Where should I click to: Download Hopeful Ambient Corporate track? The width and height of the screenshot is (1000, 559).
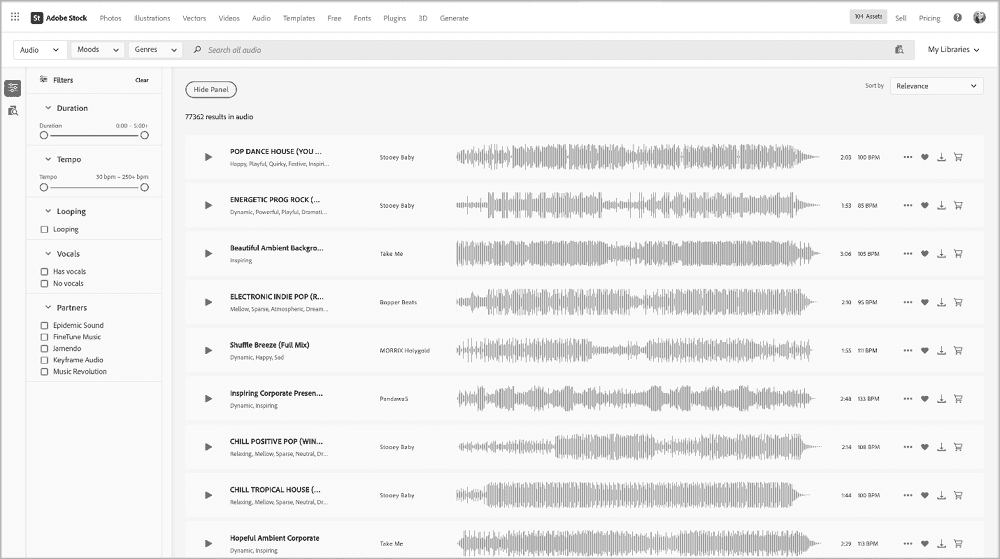[941, 544]
